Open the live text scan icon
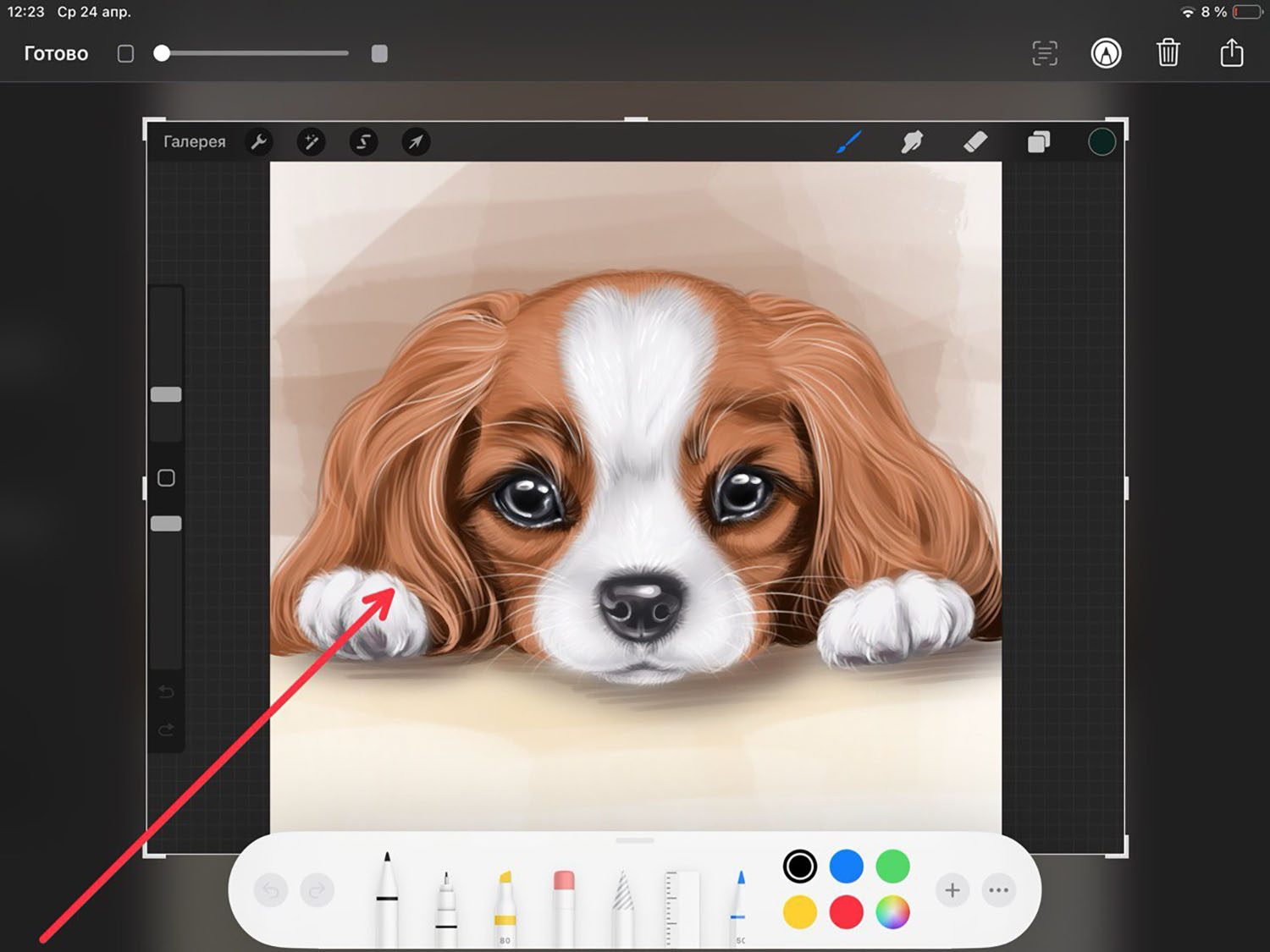The height and width of the screenshot is (952, 1270). [1045, 53]
